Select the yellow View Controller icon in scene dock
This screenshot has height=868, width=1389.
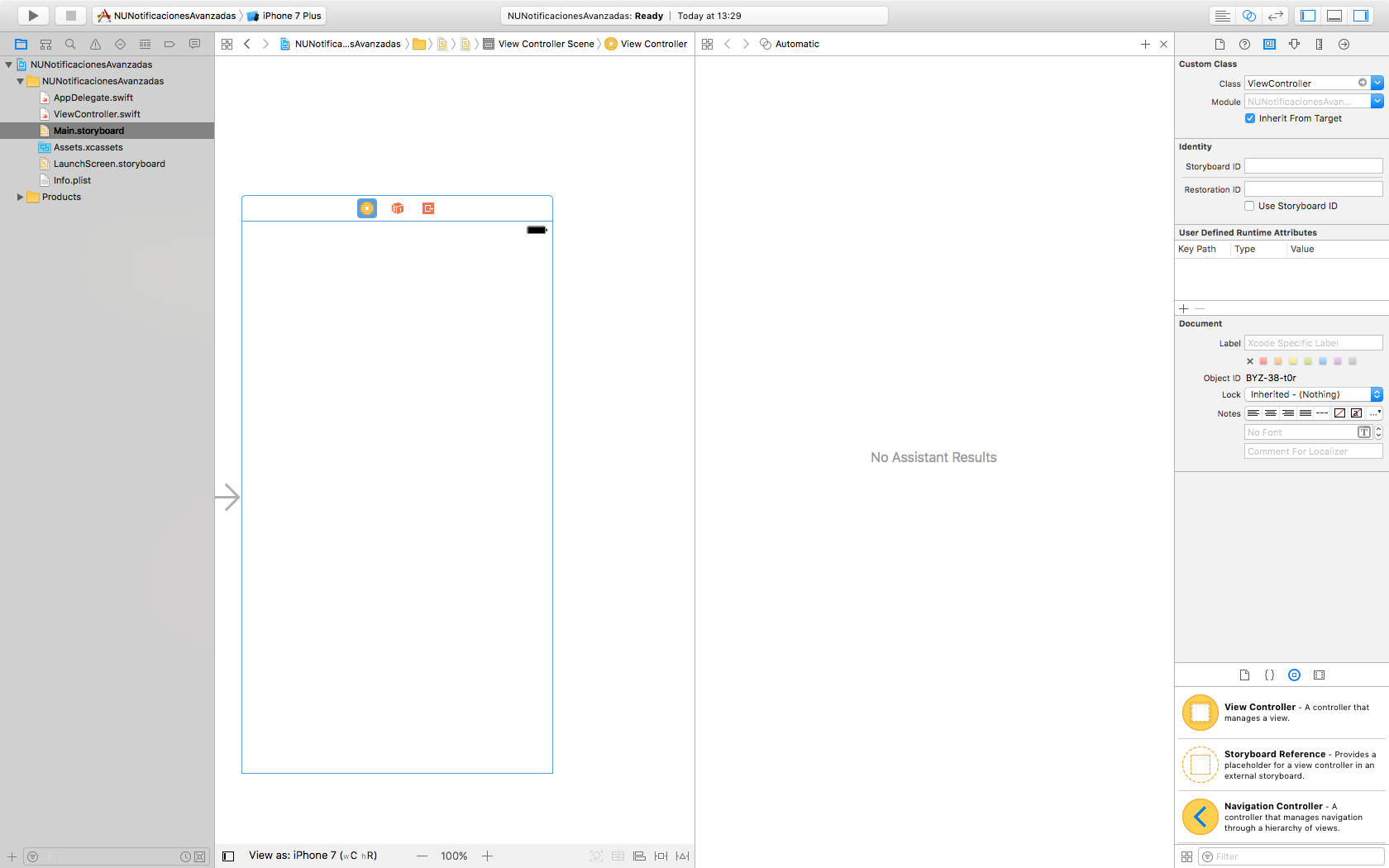[x=367, y=208]
